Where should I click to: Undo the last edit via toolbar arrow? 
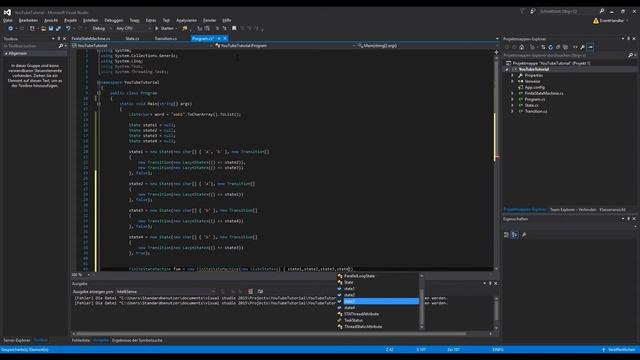[x=68, y=29]
